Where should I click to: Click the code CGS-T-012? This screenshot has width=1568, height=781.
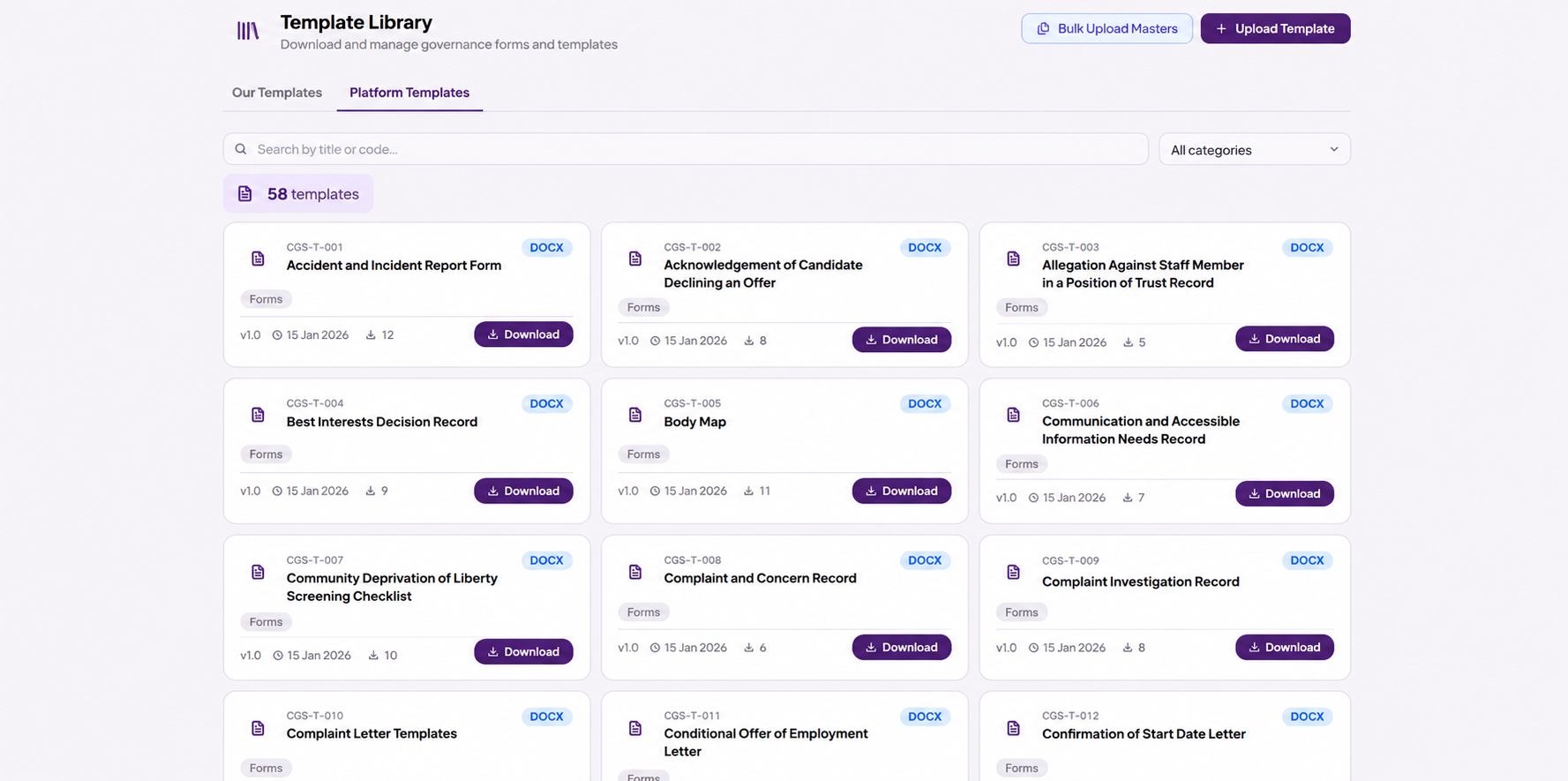[x=1070, y=716]
